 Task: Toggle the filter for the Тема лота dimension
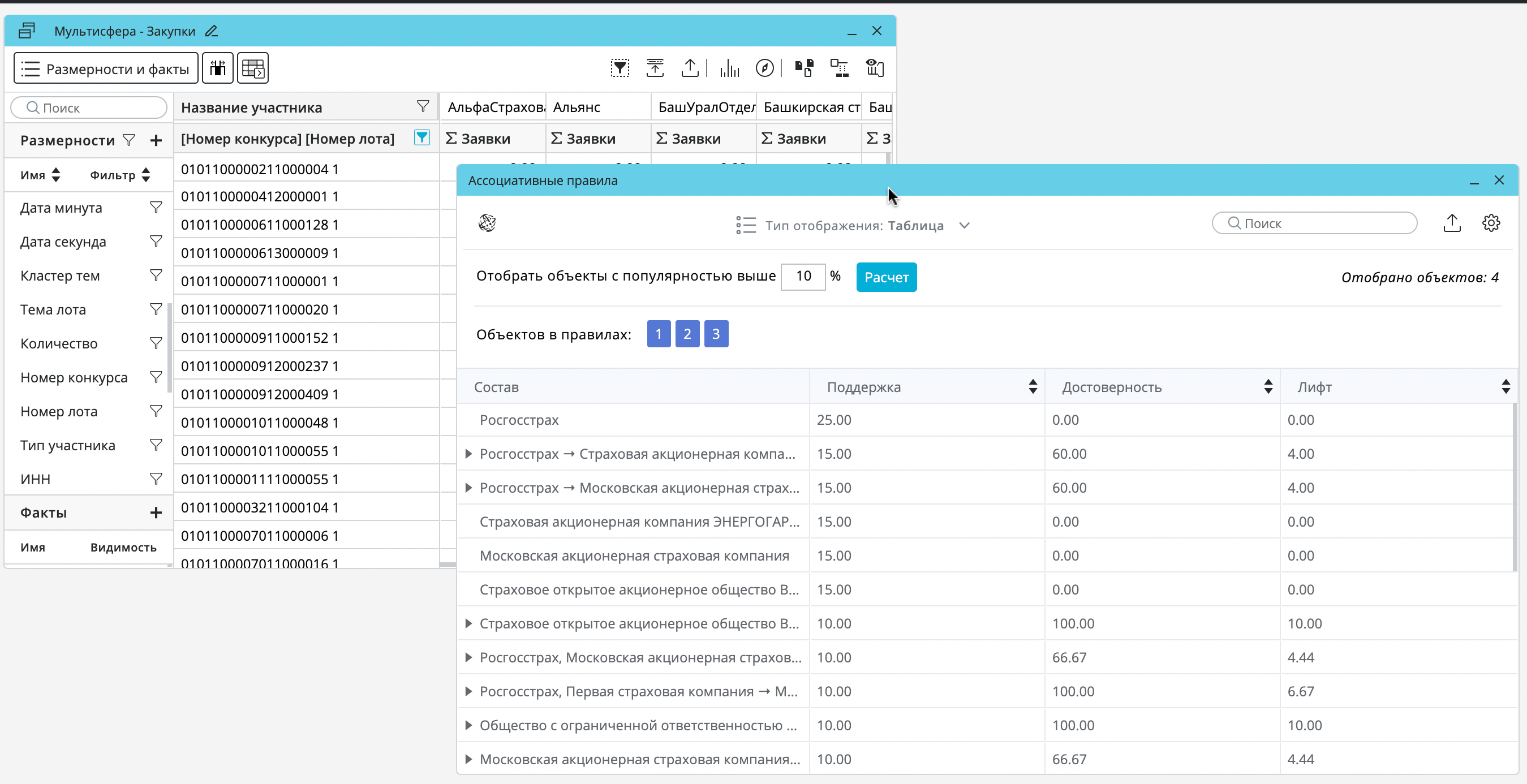pos(156,309)
